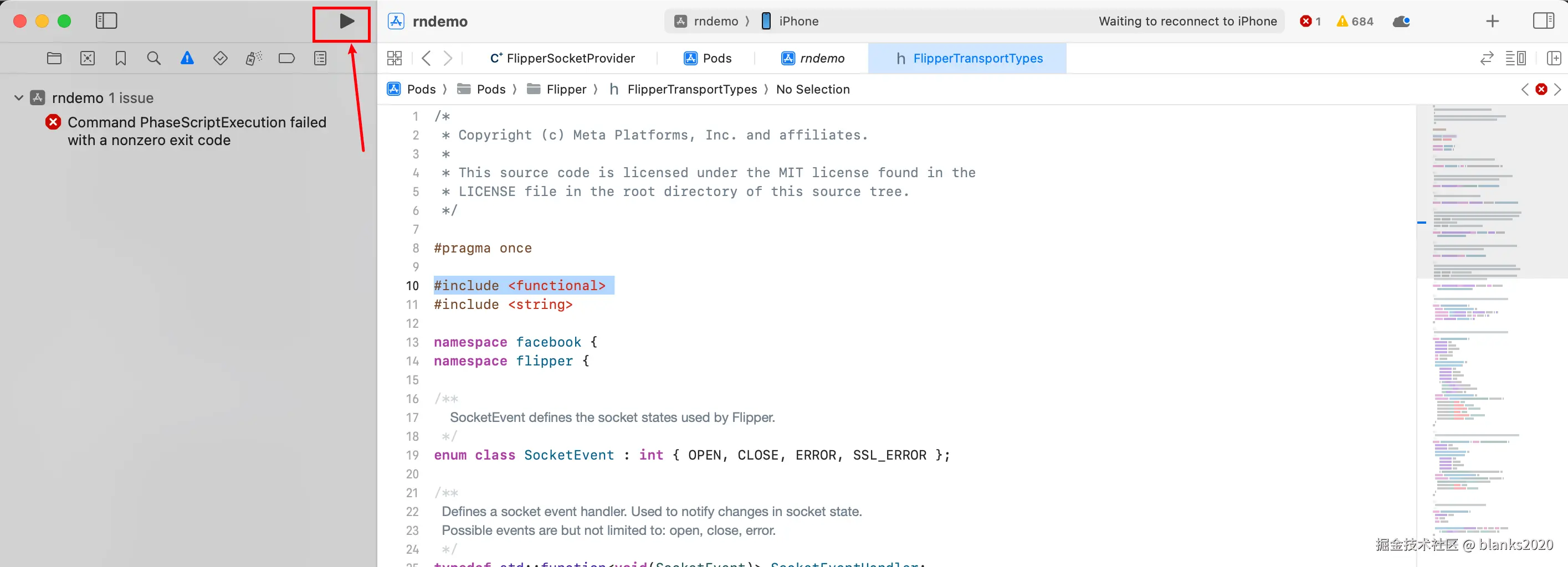Switch to the Pods tab
The width and height of the screenshot is (1568, 567).
point(708,58)
